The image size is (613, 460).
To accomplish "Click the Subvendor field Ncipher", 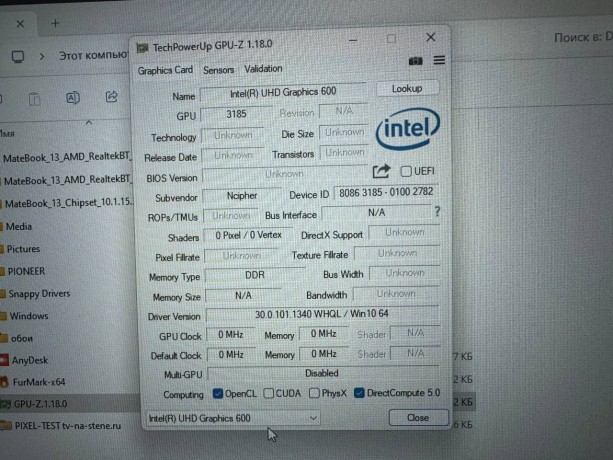I will (x=242, y=196).
